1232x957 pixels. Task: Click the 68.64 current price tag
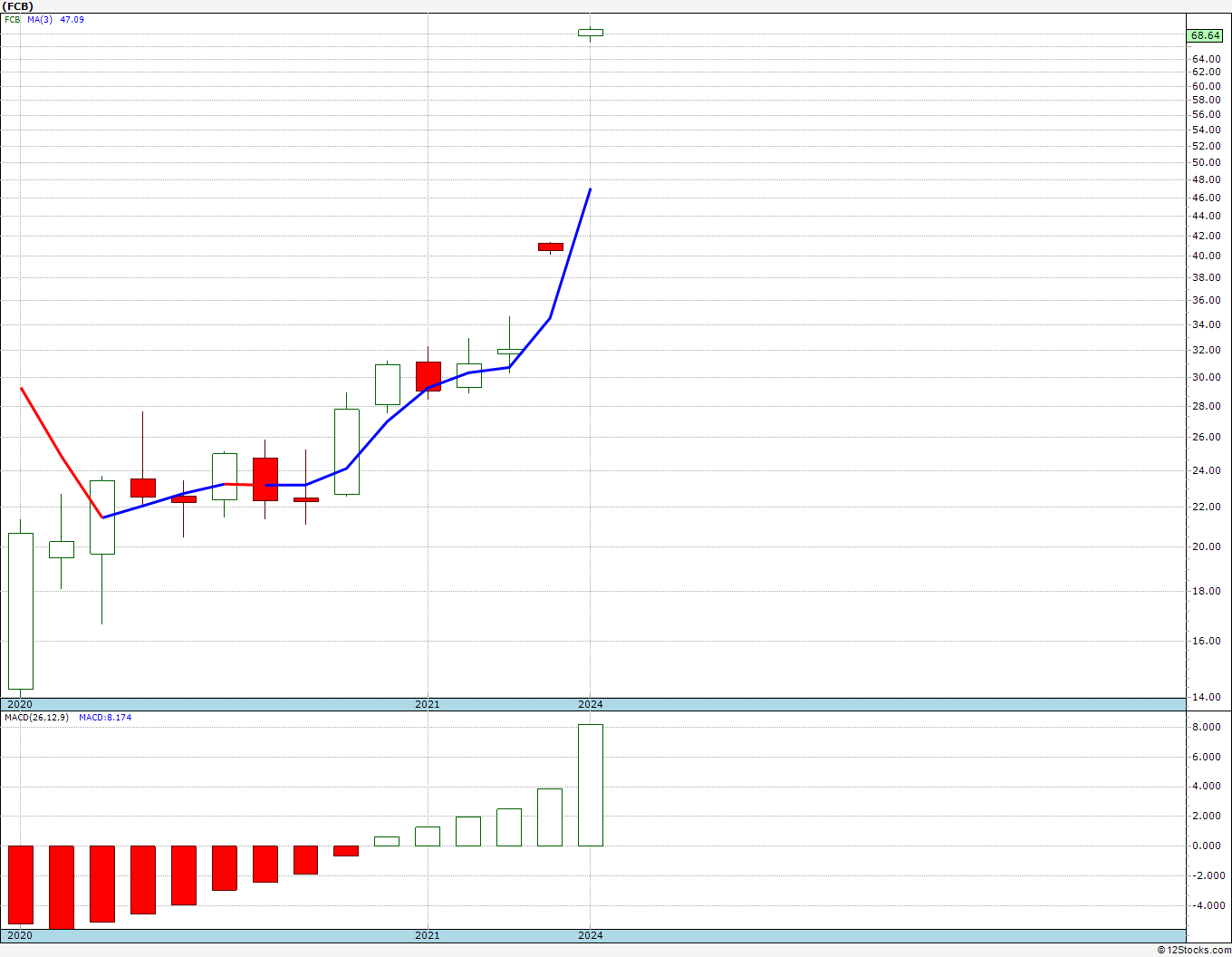(1206, 35)
